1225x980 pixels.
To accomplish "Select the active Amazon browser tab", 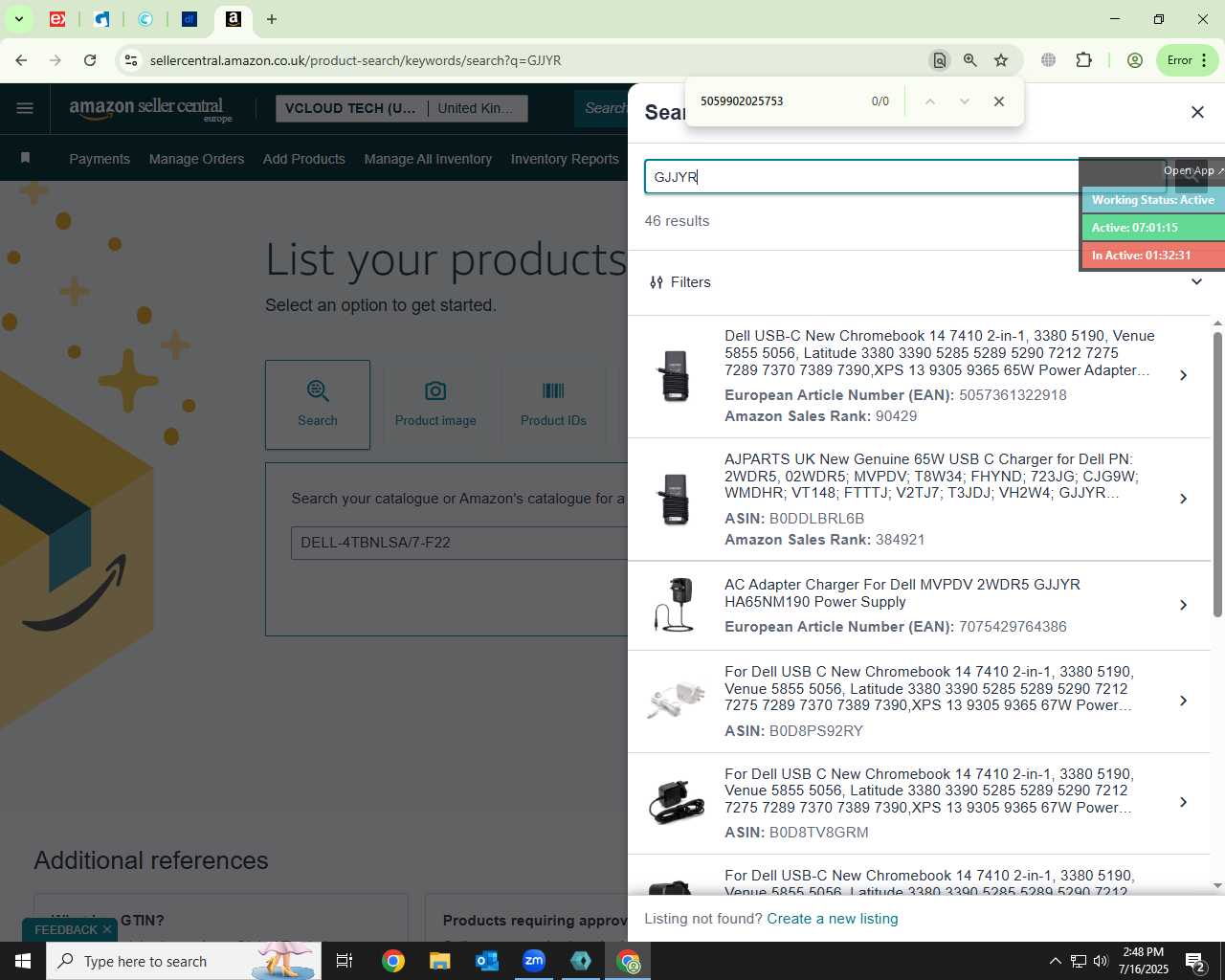I will coord(233,19).
